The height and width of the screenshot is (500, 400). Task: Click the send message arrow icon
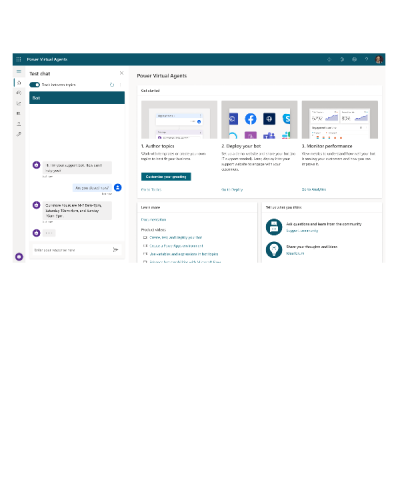tap(115, 250)
